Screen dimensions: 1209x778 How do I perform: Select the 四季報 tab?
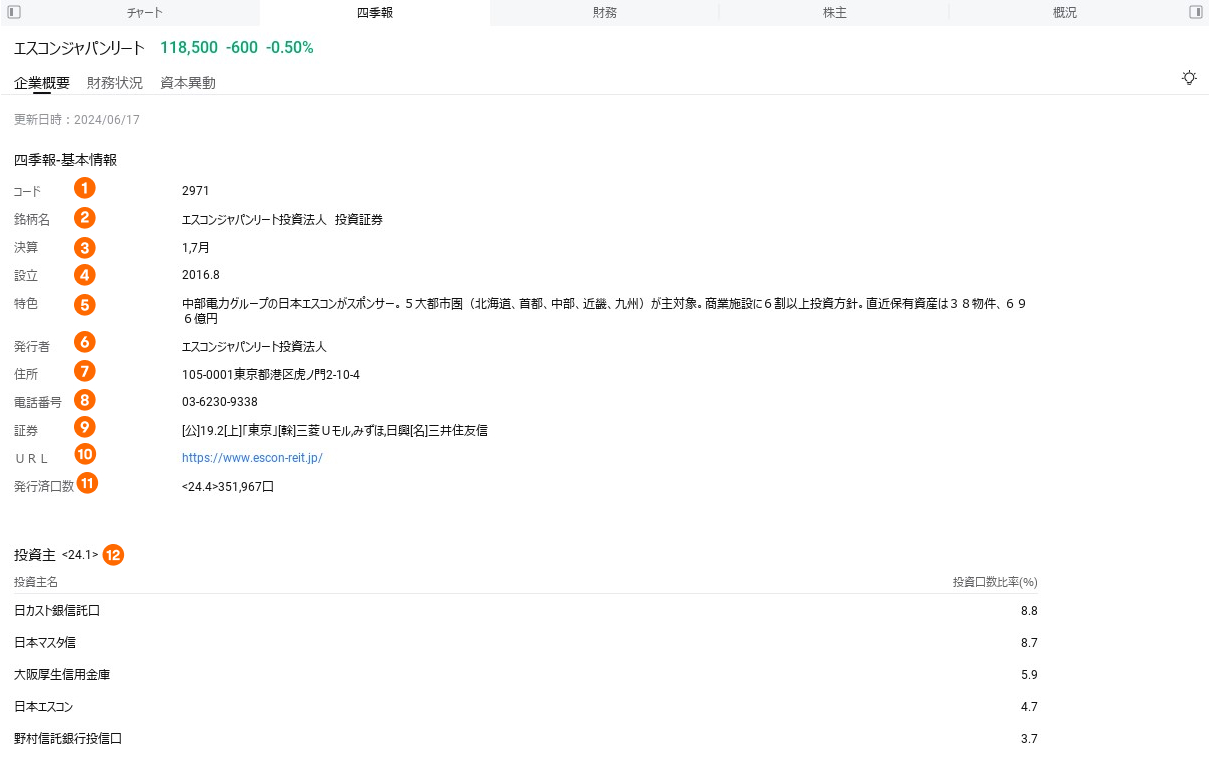coord(375,13)
